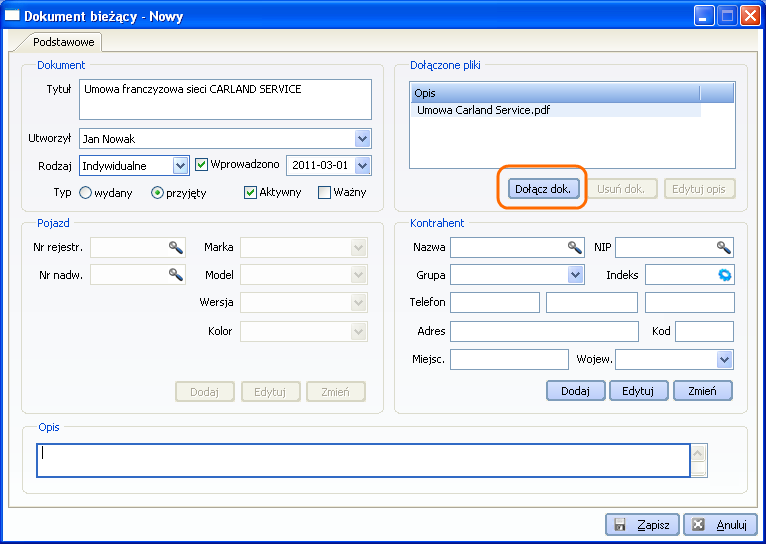Select the przyjęty radio button

coord(157,193)
